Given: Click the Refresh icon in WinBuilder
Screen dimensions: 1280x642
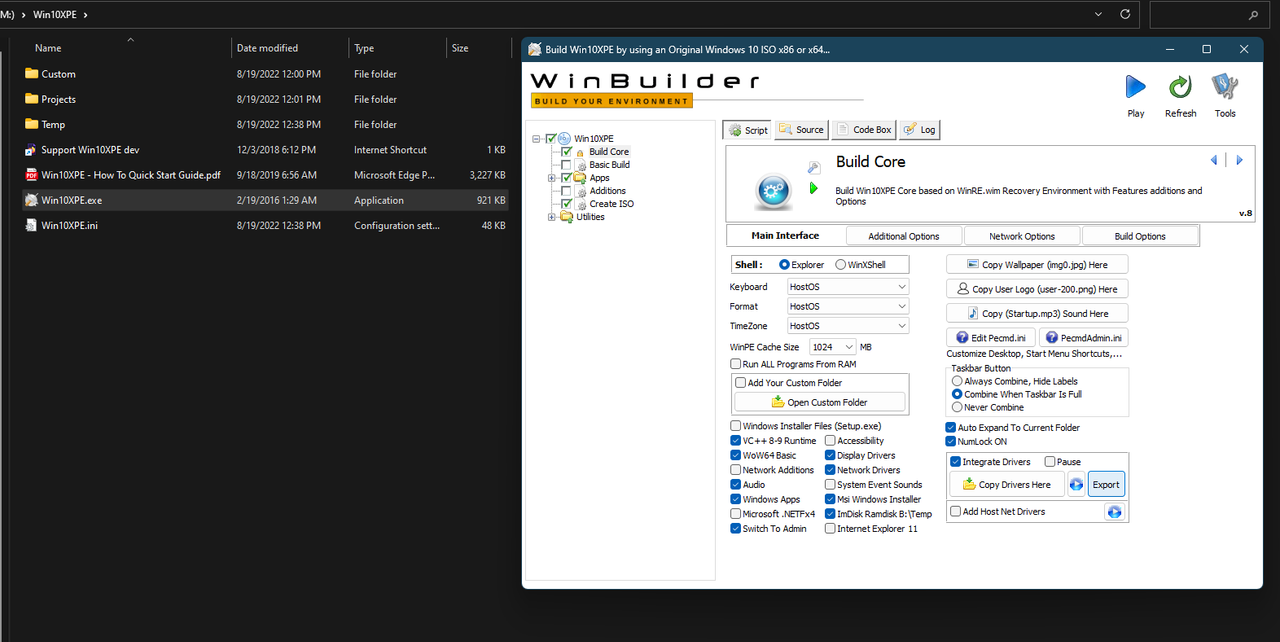Looking at the screenshot, I should [1180, 87].
